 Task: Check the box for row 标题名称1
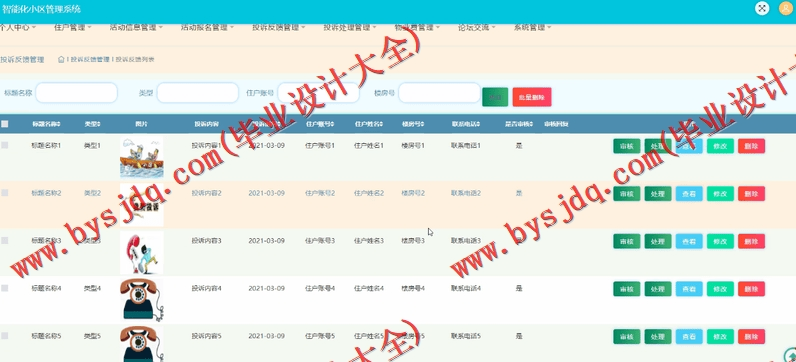click(x=5, y=145)
